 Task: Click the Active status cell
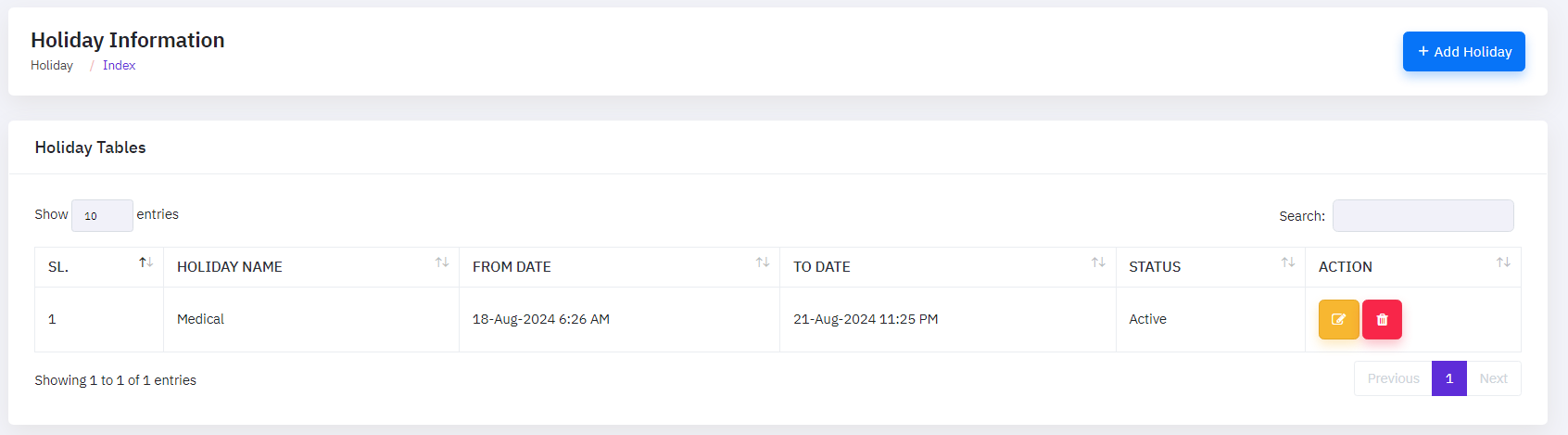coord(1147,319)
